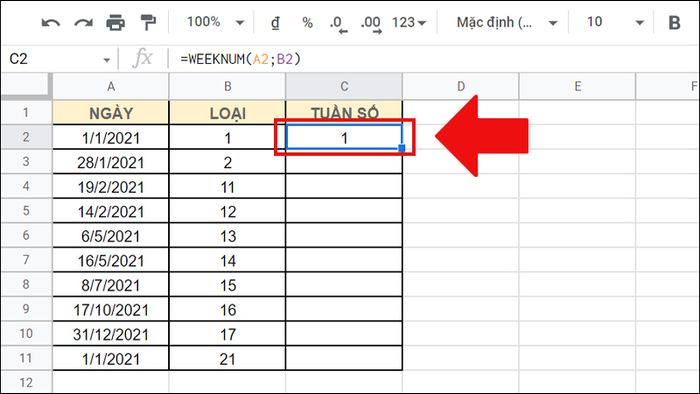Apply percent format
The image size is (700, 394).
coord(307,22)
